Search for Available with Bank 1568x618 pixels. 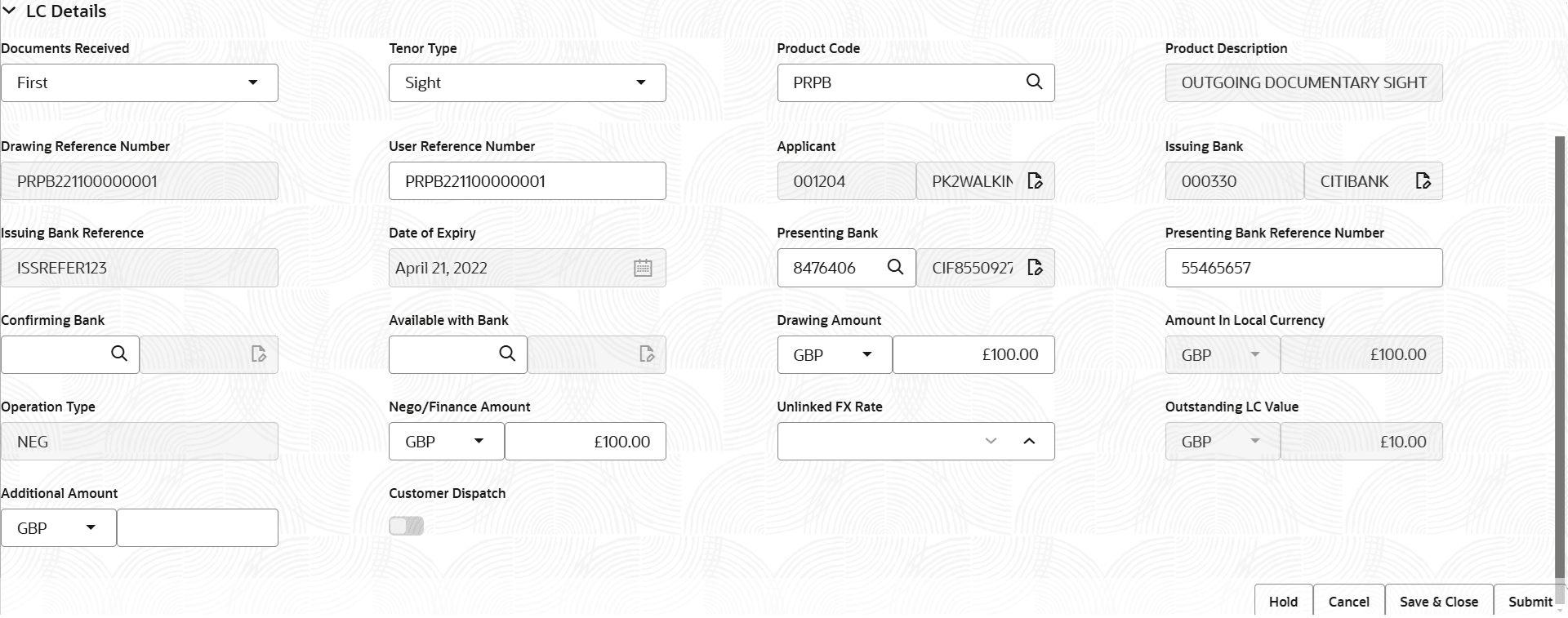(x=506, y=354)
